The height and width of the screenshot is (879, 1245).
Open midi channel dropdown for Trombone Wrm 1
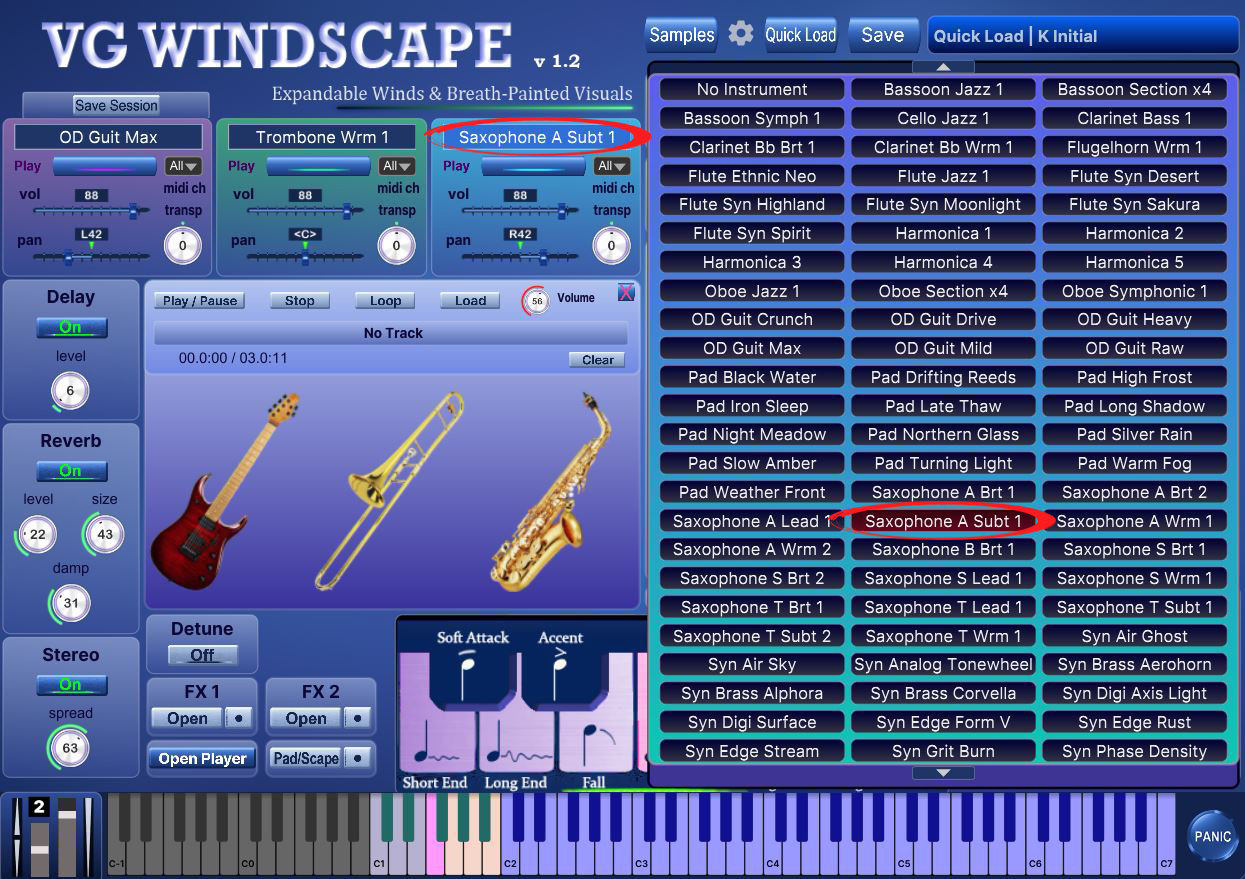[398, 166]
